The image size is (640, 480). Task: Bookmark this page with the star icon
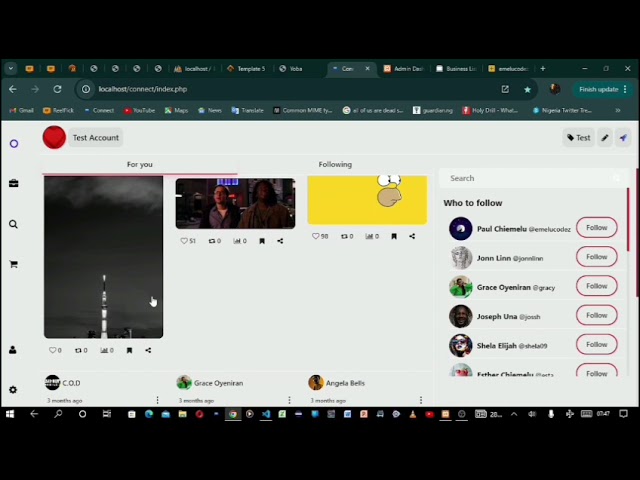[527, 89]
